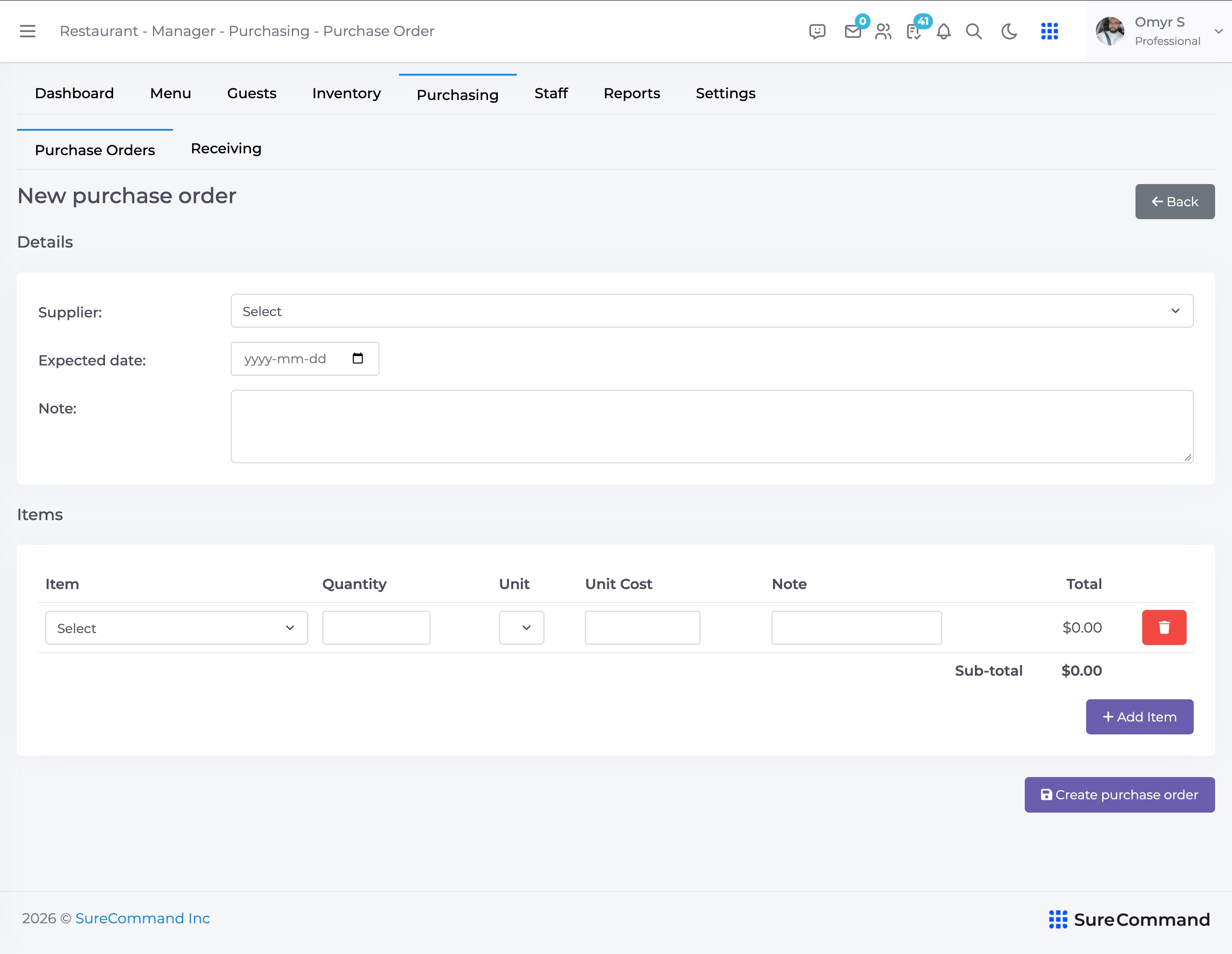Open the apps grid launcher

tap(1049, 32)
